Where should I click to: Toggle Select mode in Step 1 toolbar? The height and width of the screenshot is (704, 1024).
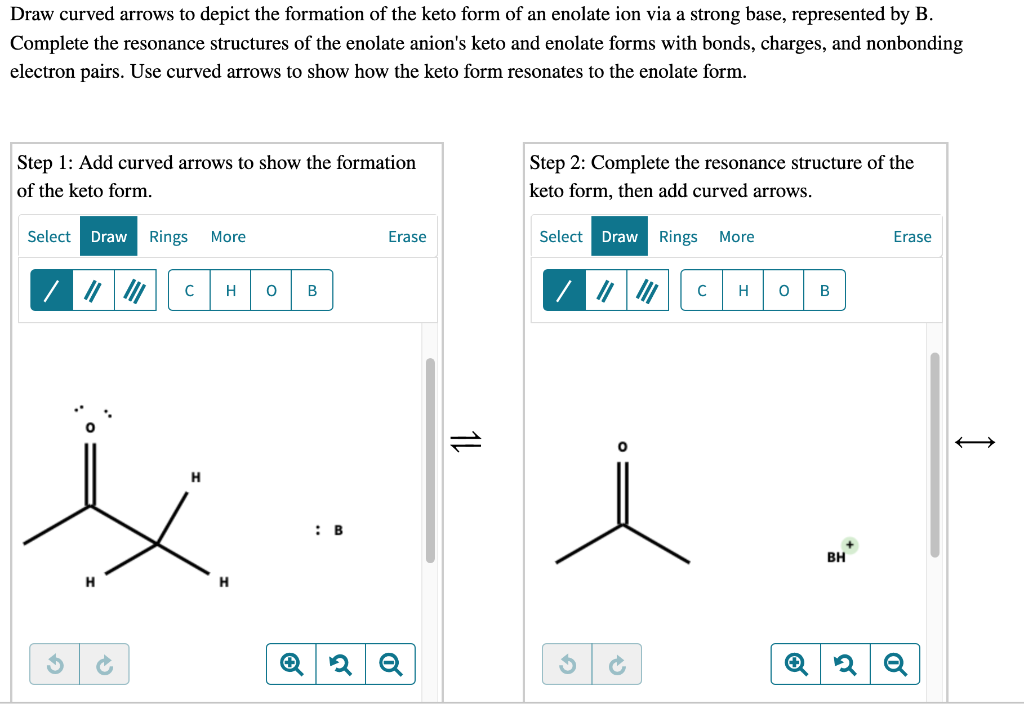(48, 236)
